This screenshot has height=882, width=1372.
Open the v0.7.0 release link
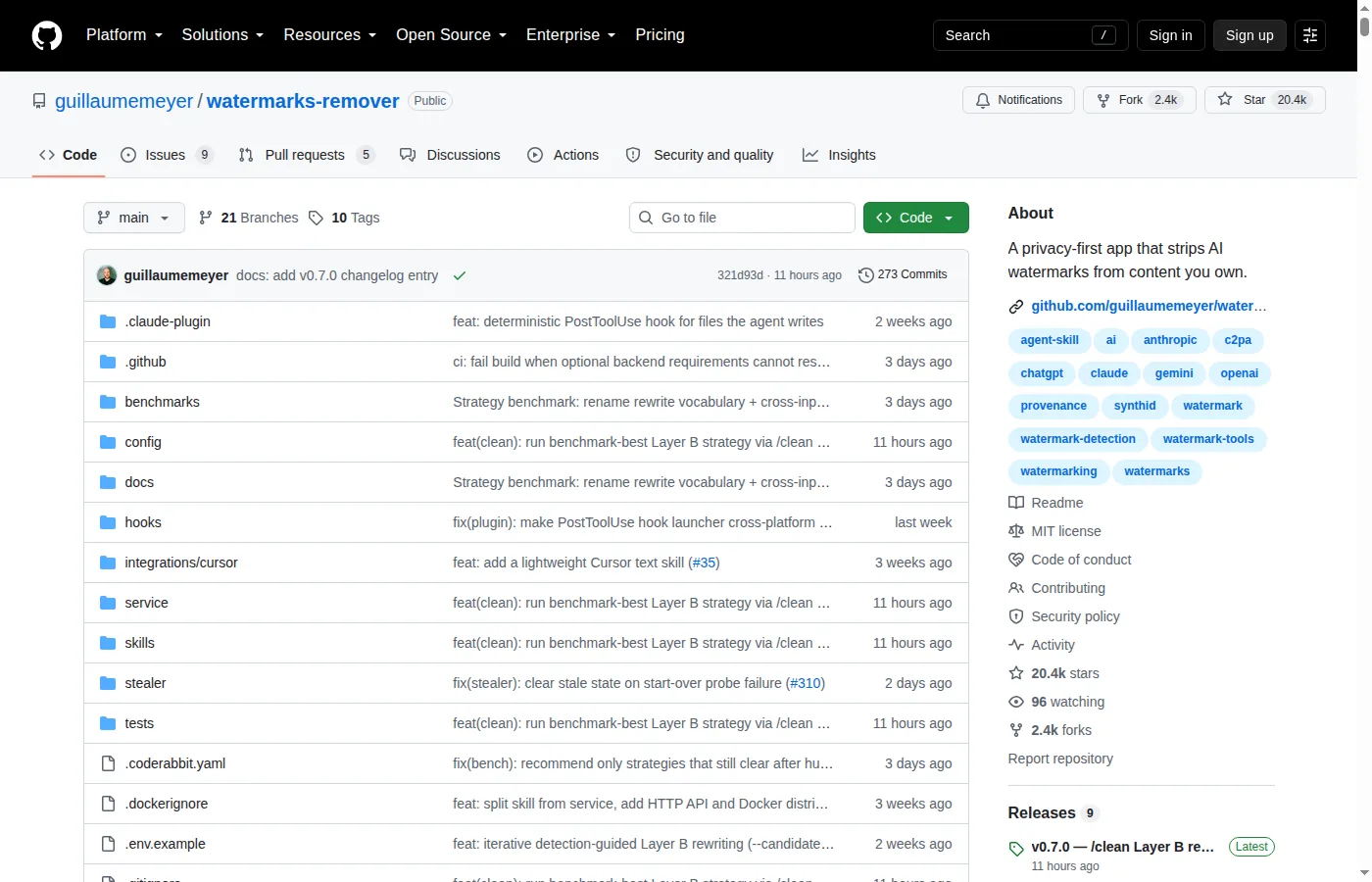1123,847
